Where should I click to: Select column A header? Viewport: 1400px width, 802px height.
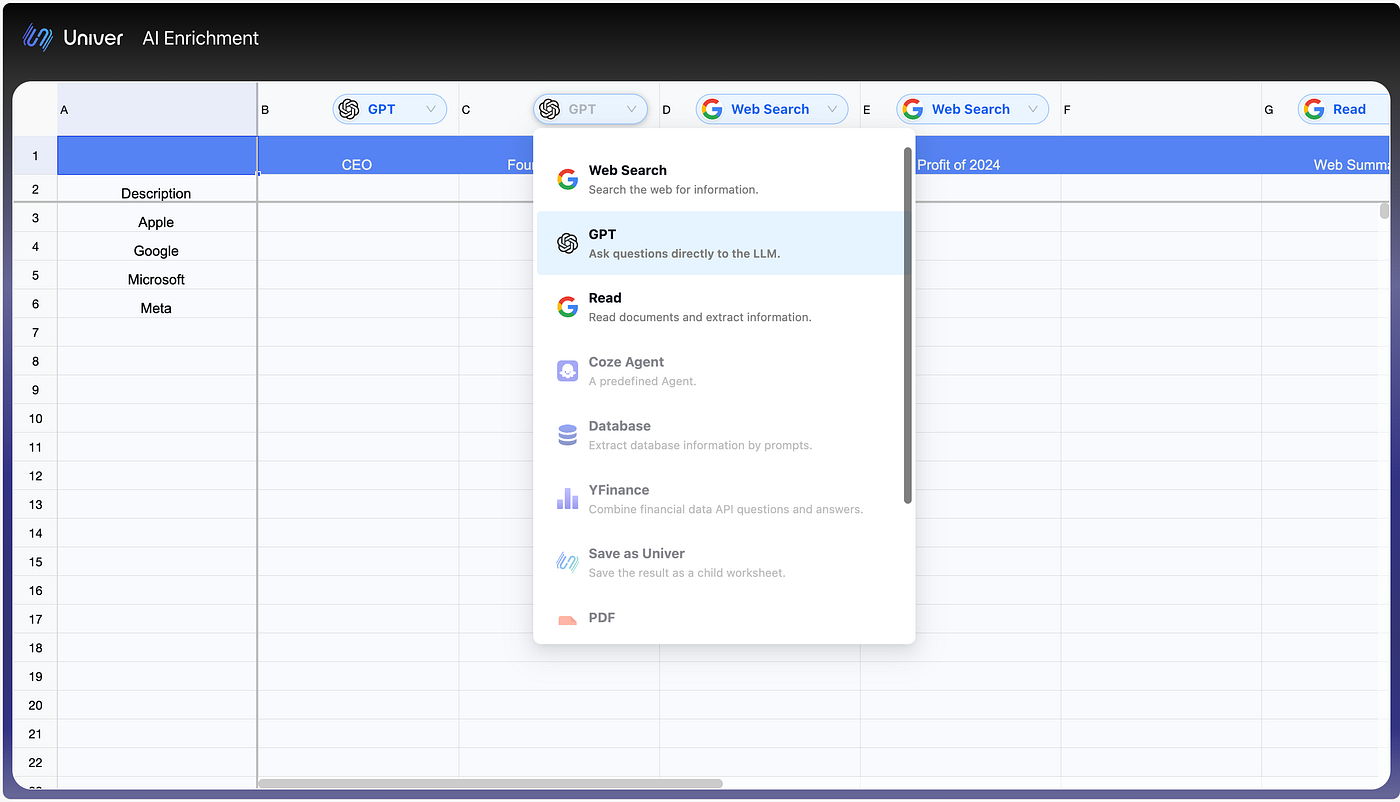[157, 109]
